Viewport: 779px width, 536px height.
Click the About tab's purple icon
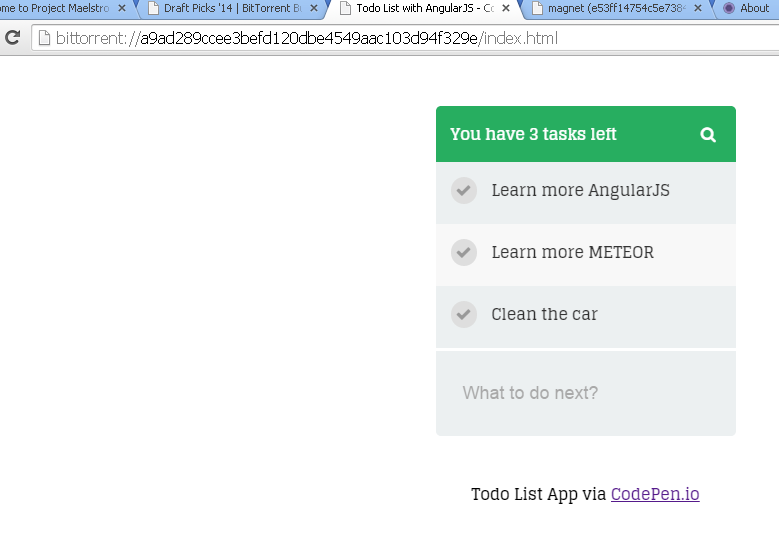pos(729,8)
